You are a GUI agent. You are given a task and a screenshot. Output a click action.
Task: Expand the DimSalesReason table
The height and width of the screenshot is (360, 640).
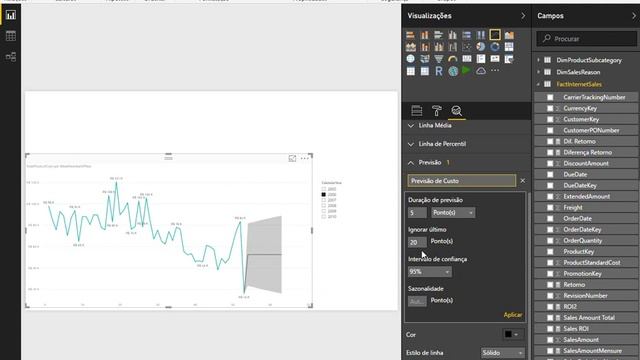(538, 72)
